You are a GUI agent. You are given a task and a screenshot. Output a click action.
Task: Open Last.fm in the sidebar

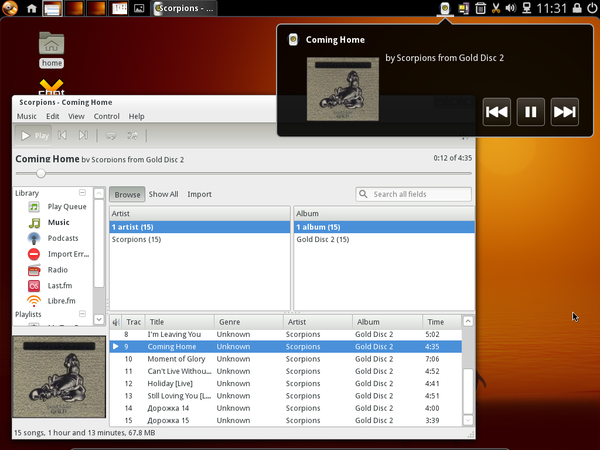pos(50,285)
